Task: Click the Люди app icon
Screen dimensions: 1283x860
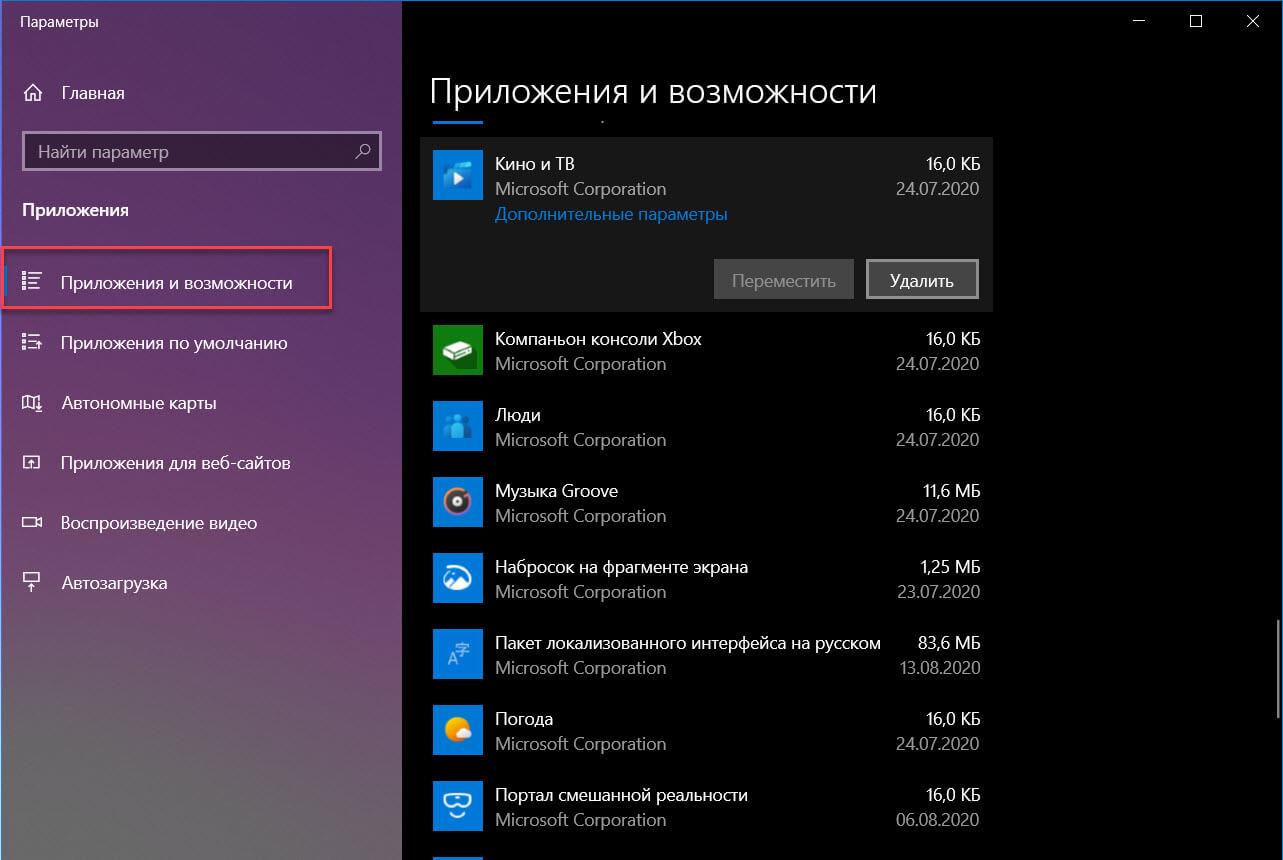Action: click(x=458, y=427)
